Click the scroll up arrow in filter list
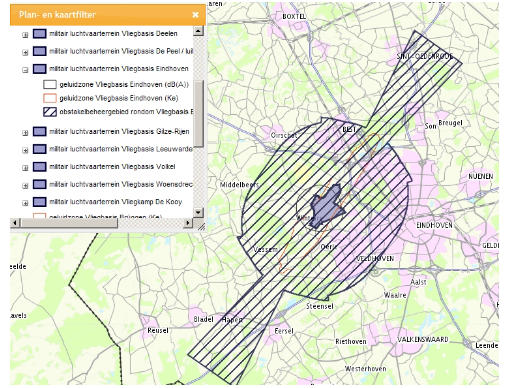Viewport: 508px width, 388px height. coord(198,31)
